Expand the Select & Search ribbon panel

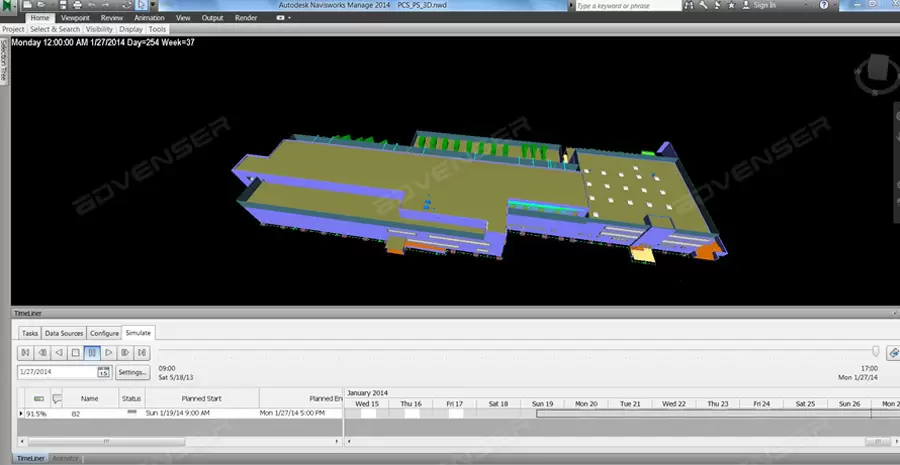point(55,29)
